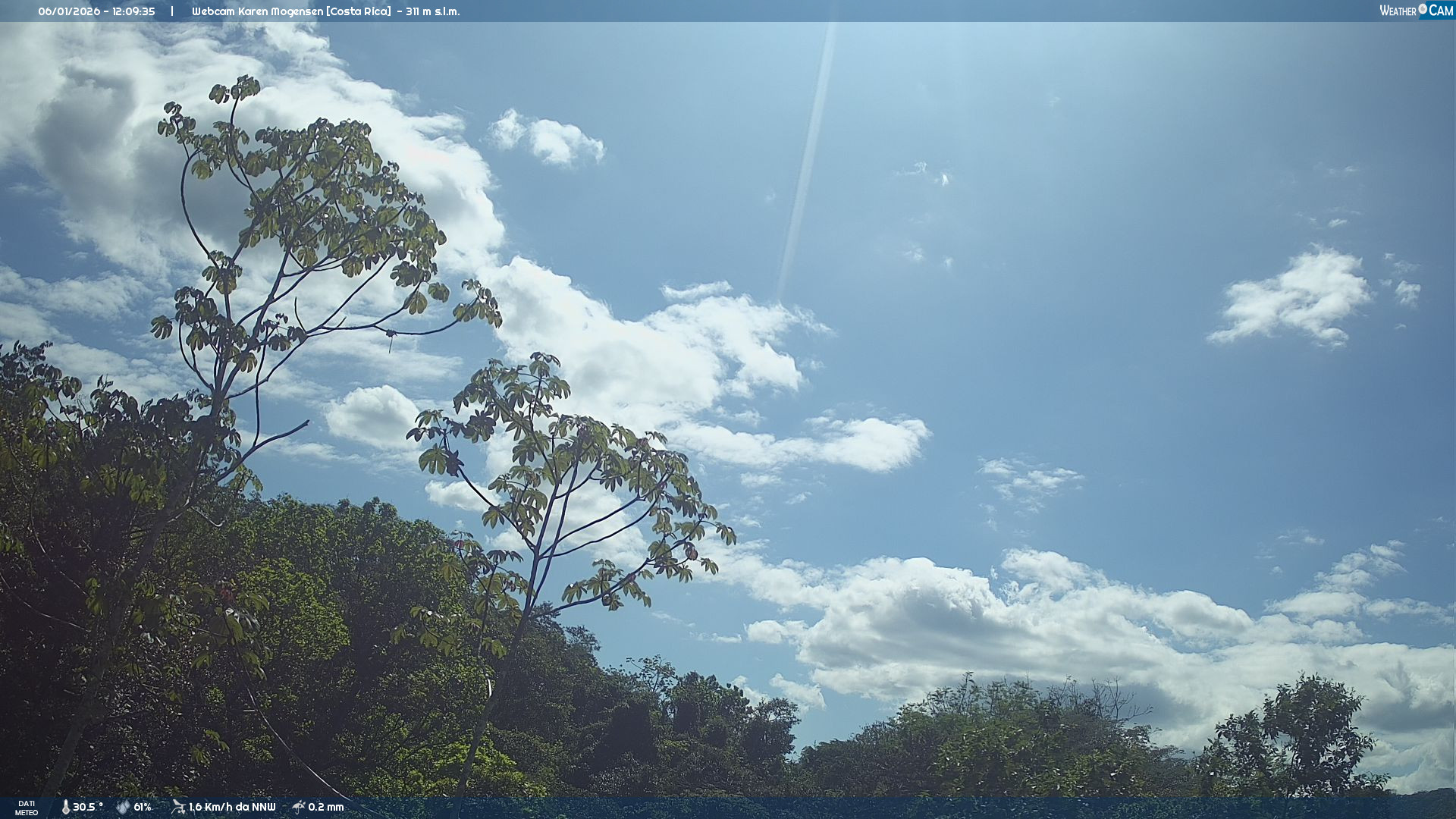The width and height of the screenshot is (1456, 819).
Task: Click the [Costa Rica] location text
Action: click(x=359, y=11)
